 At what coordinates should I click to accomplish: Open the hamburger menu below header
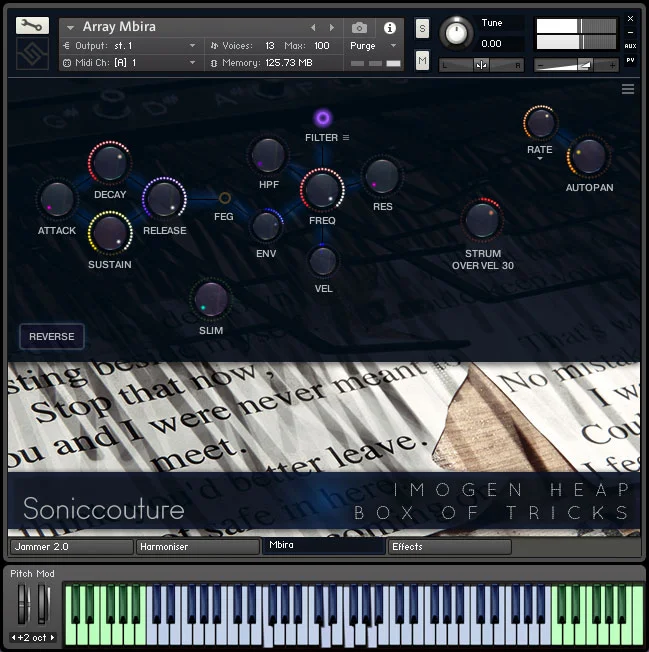628,89
